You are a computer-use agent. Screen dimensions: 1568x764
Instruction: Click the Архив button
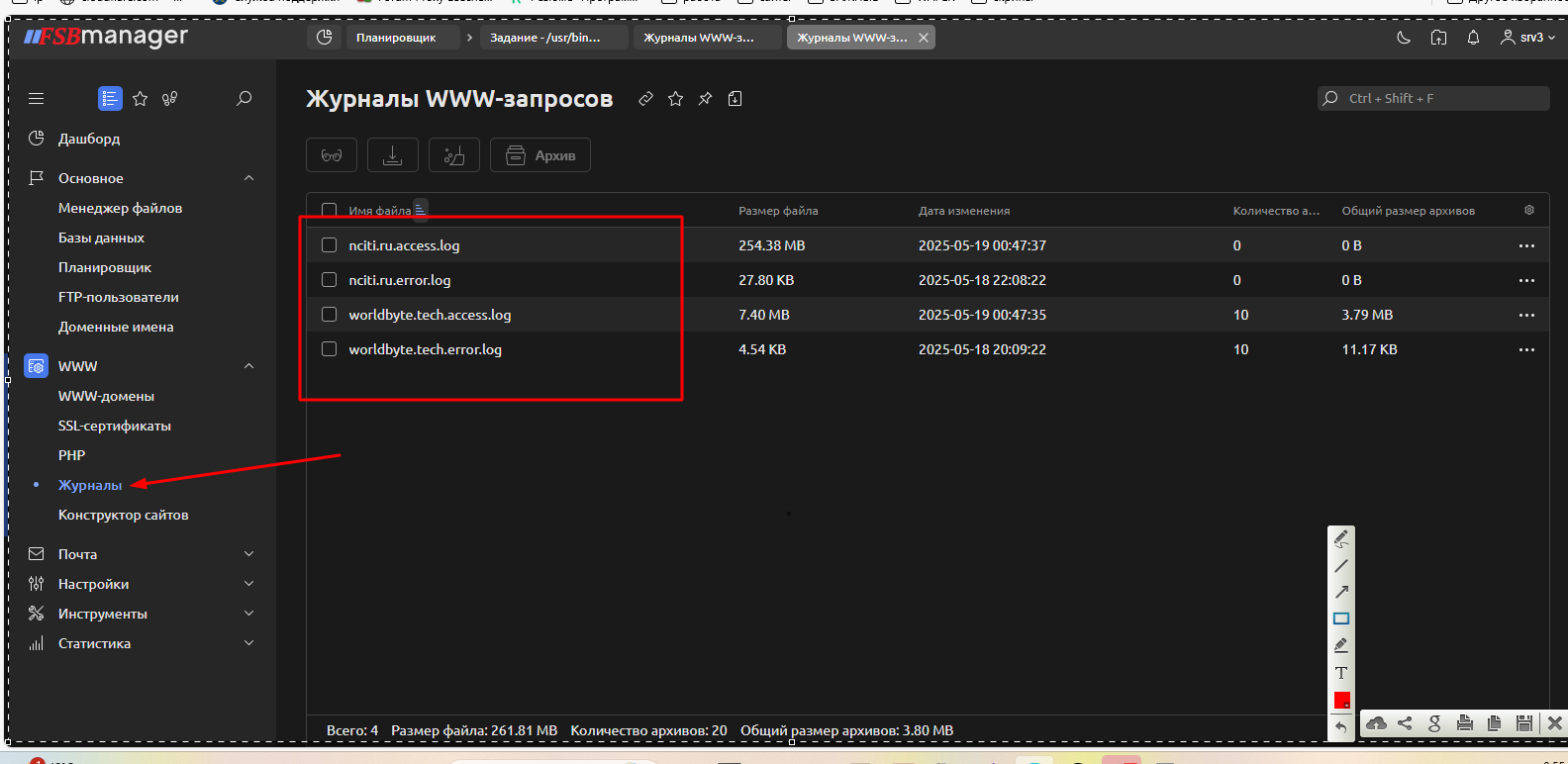pyautogui.click(x=540, y=155)
